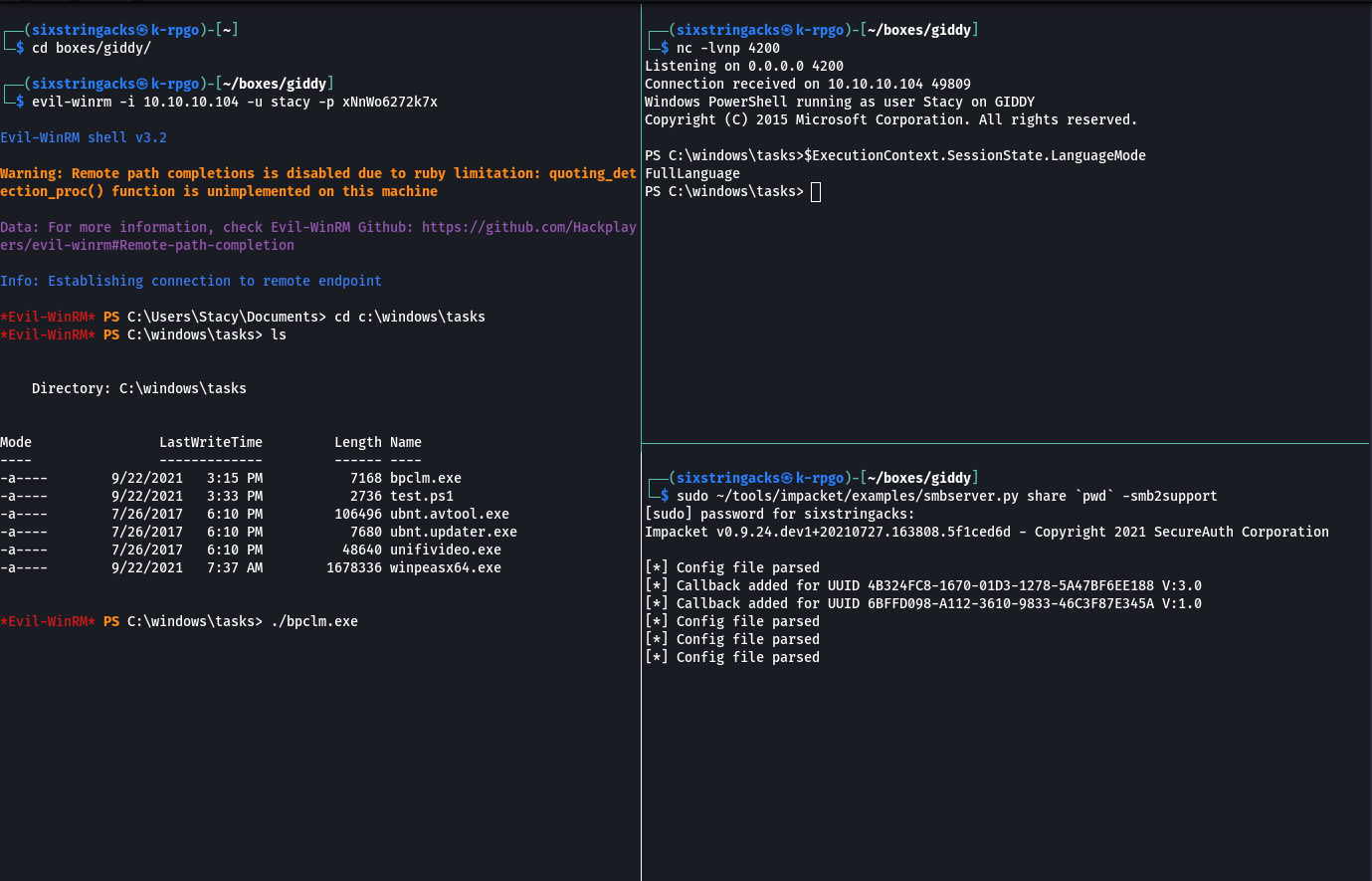Click the '7:37 AM' timestamp
The width and height of the screenshot is (1372, 881).
coord(235,567)
